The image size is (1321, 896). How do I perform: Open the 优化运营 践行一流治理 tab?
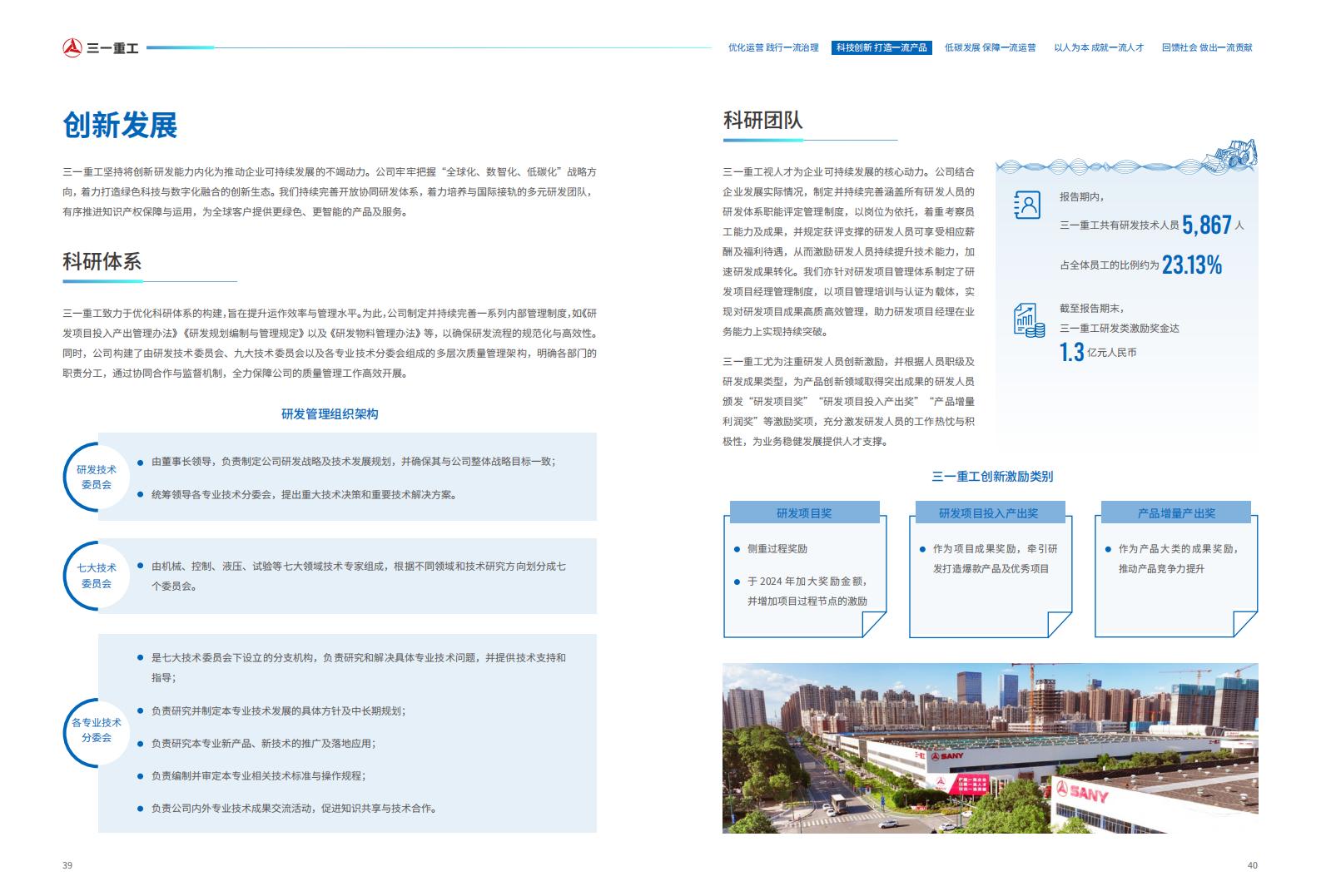[773, 47]
